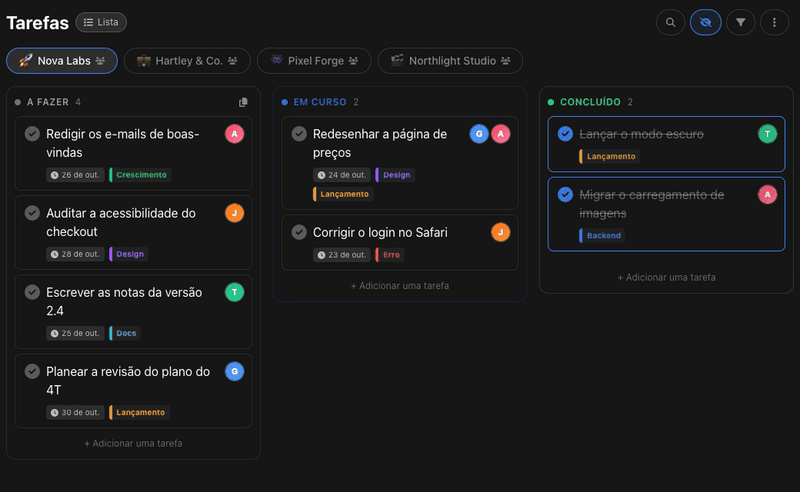Mark 'Auditar a acessibilidade do checkout' complete
The width and height of the screenshot is (800, 492).
[x=32, y=213]
